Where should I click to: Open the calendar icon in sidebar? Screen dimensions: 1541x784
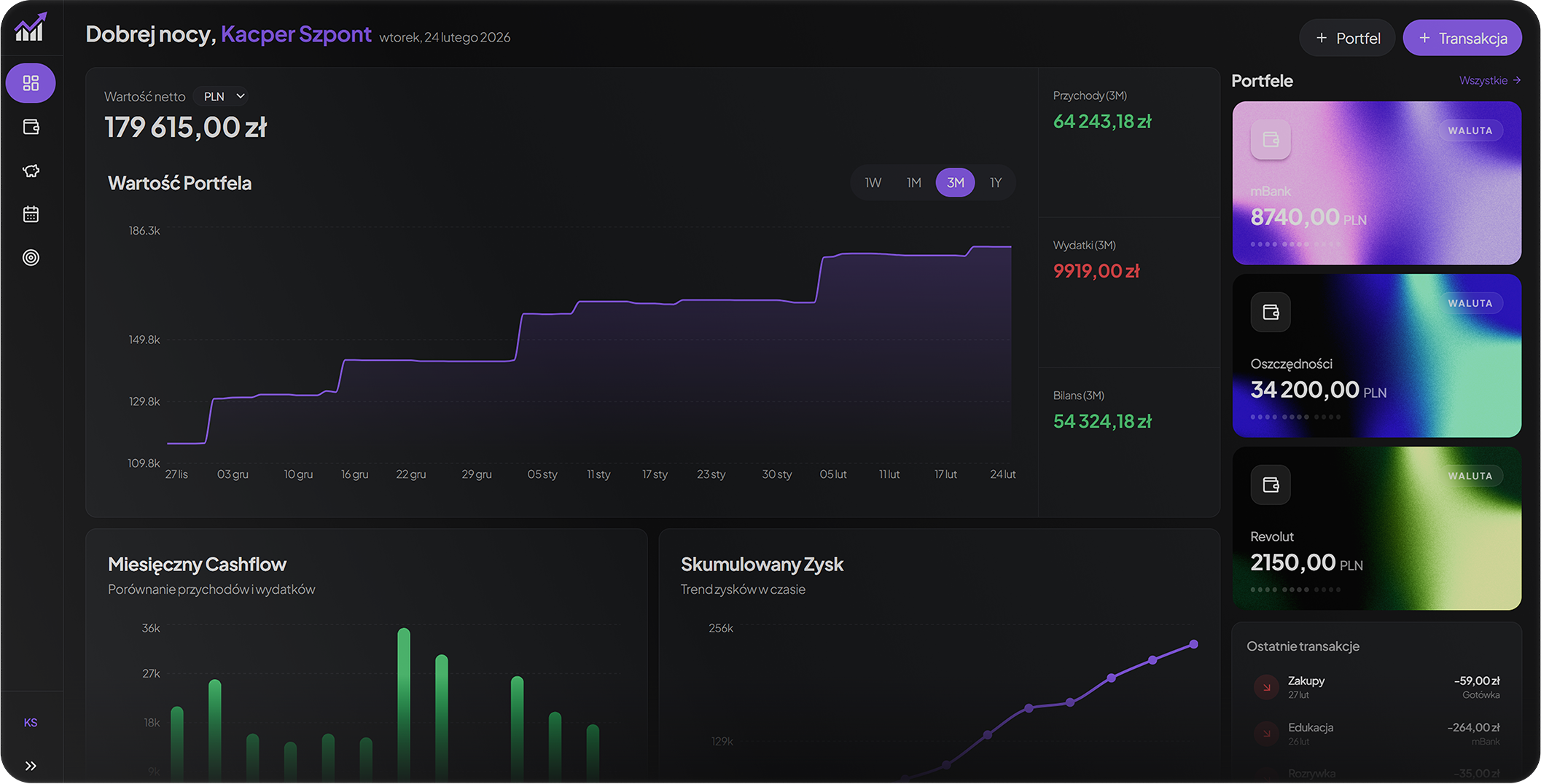pyautogui.click(x=31, y=214)
